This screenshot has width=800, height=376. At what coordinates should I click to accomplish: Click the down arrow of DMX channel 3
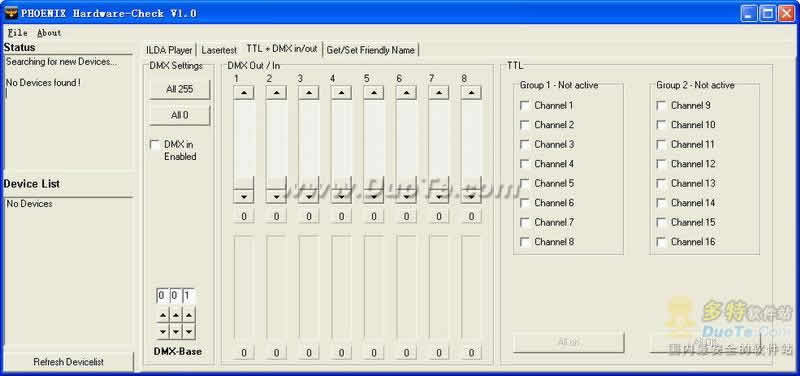pyautogui.click(x=309, y=196)
